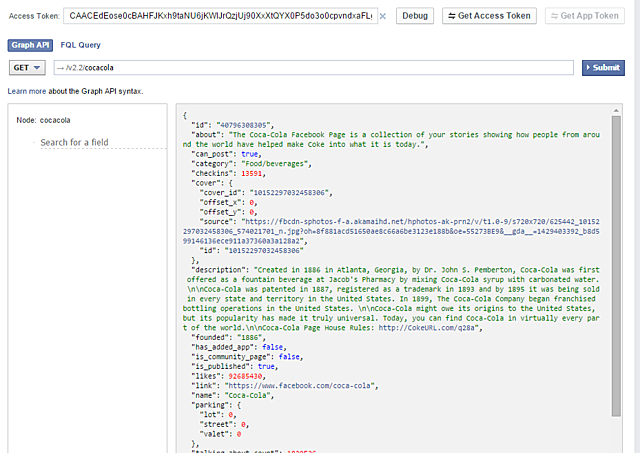The height and width of the screenshot is (453, 640).
Task: Click the Search for a field box
Action: click(x=103, y=142)
